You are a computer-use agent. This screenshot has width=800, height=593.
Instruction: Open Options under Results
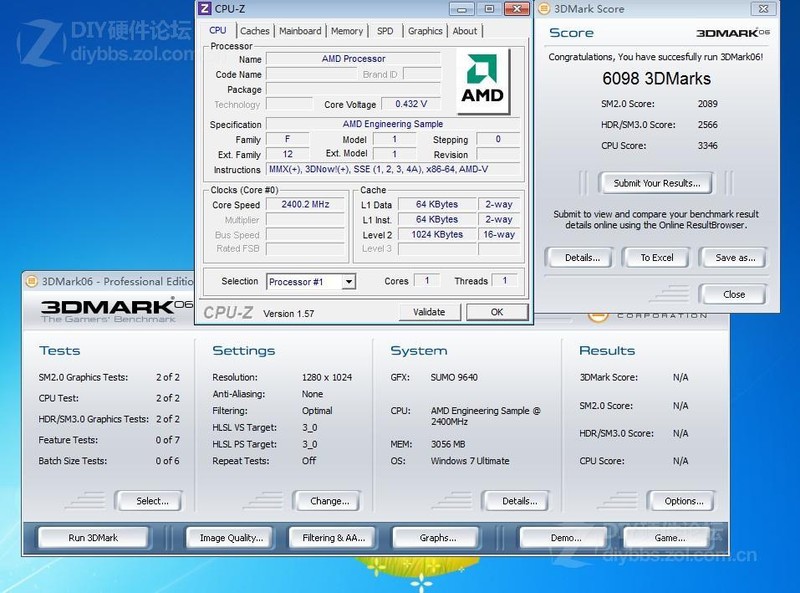tap(684, 501)
